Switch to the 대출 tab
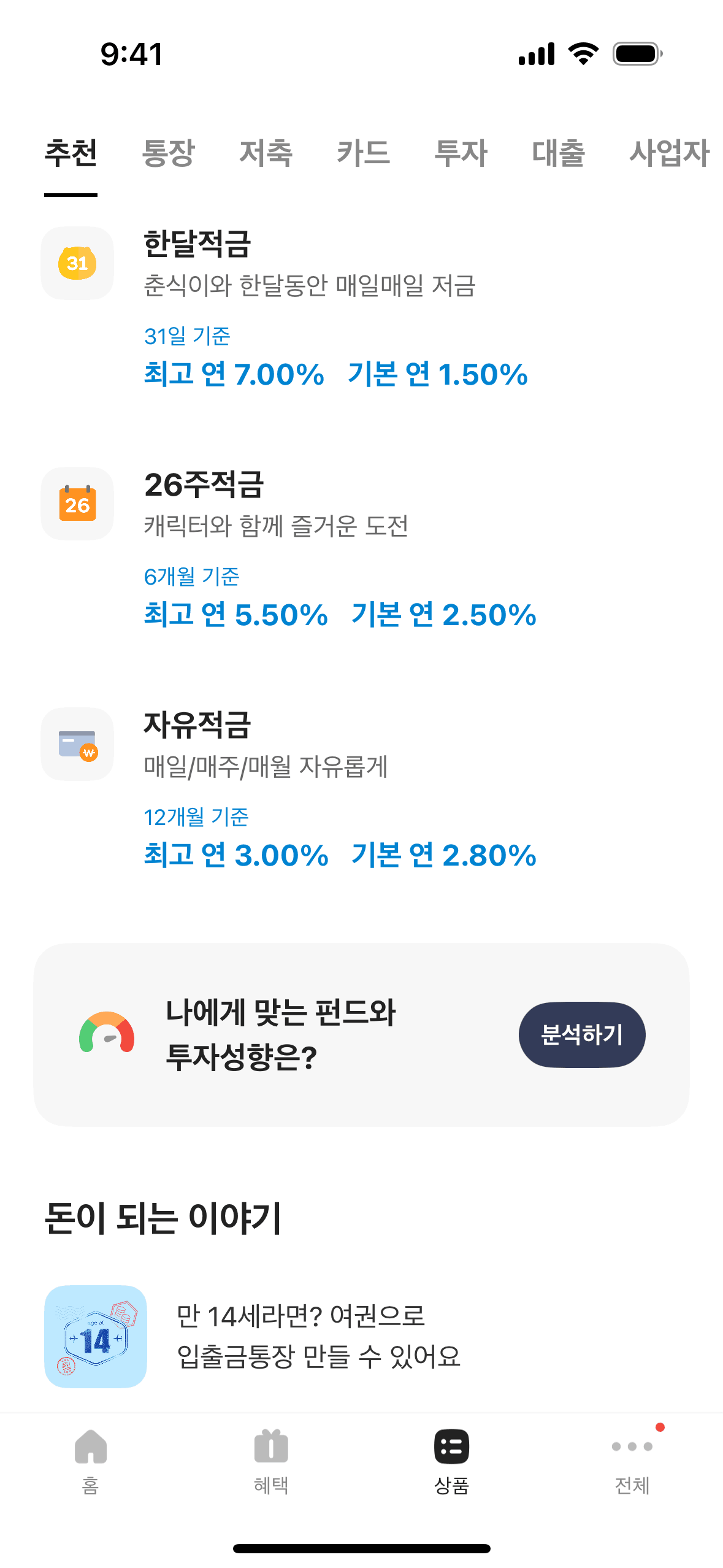 [558, 153]
